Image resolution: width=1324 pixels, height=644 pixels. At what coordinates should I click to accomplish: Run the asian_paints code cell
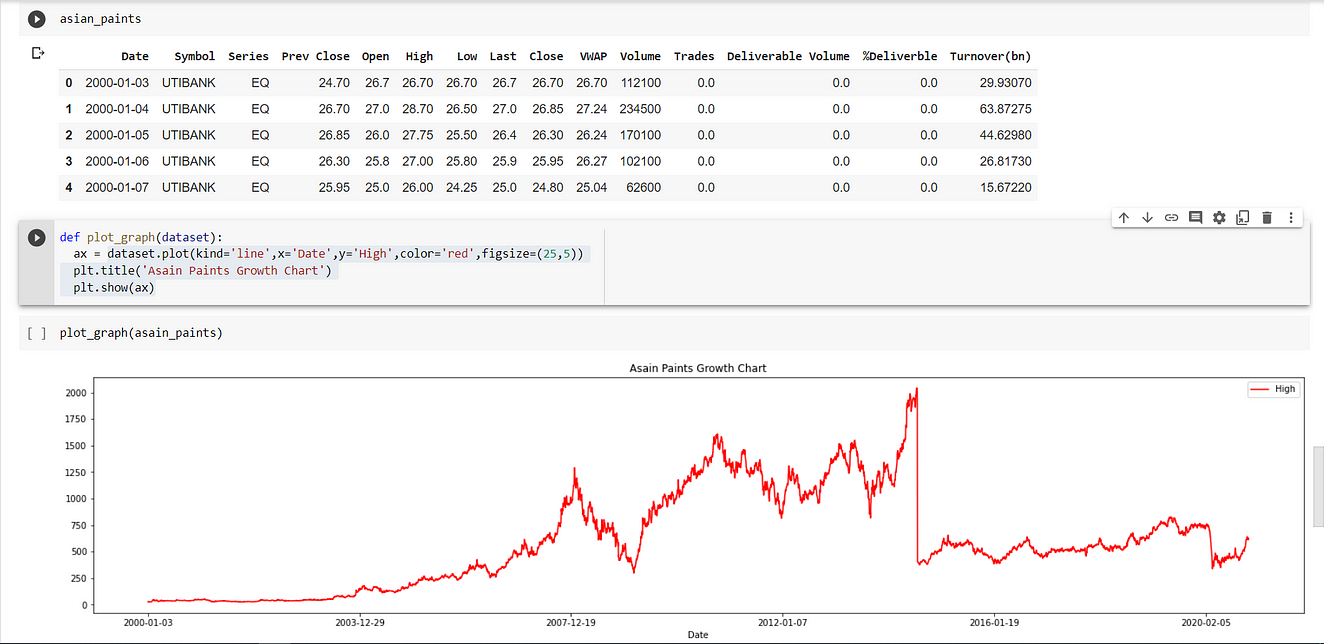pyautogui.click(x=37, y=19)
